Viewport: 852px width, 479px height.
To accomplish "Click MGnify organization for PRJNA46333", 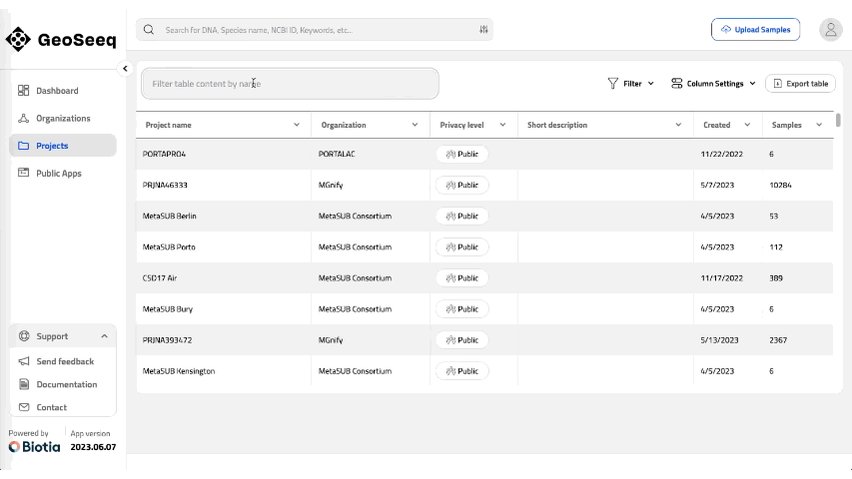I will [330, 185].
